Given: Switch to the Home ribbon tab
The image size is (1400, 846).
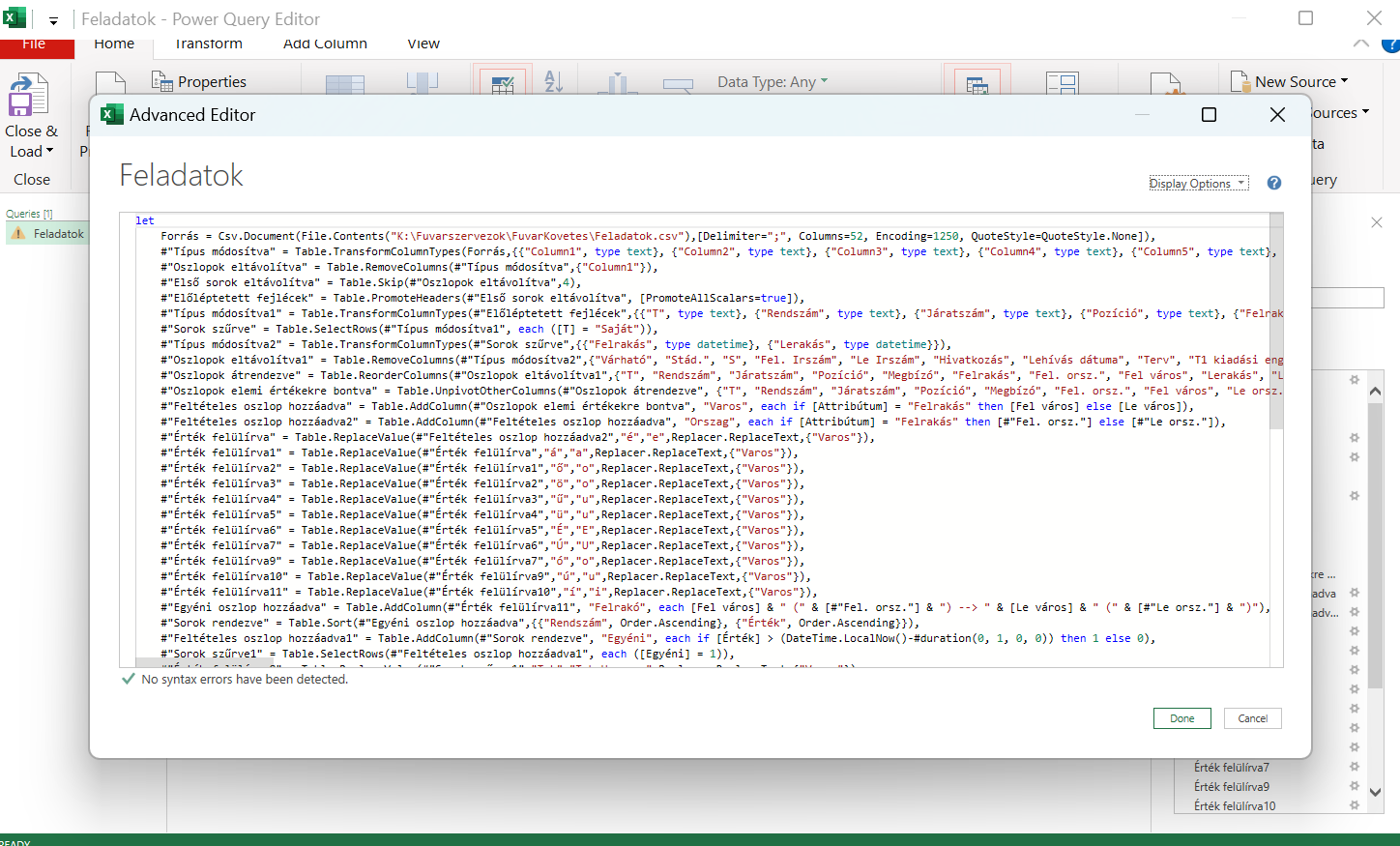Looking at the screenshot, I should click(114, 44).
